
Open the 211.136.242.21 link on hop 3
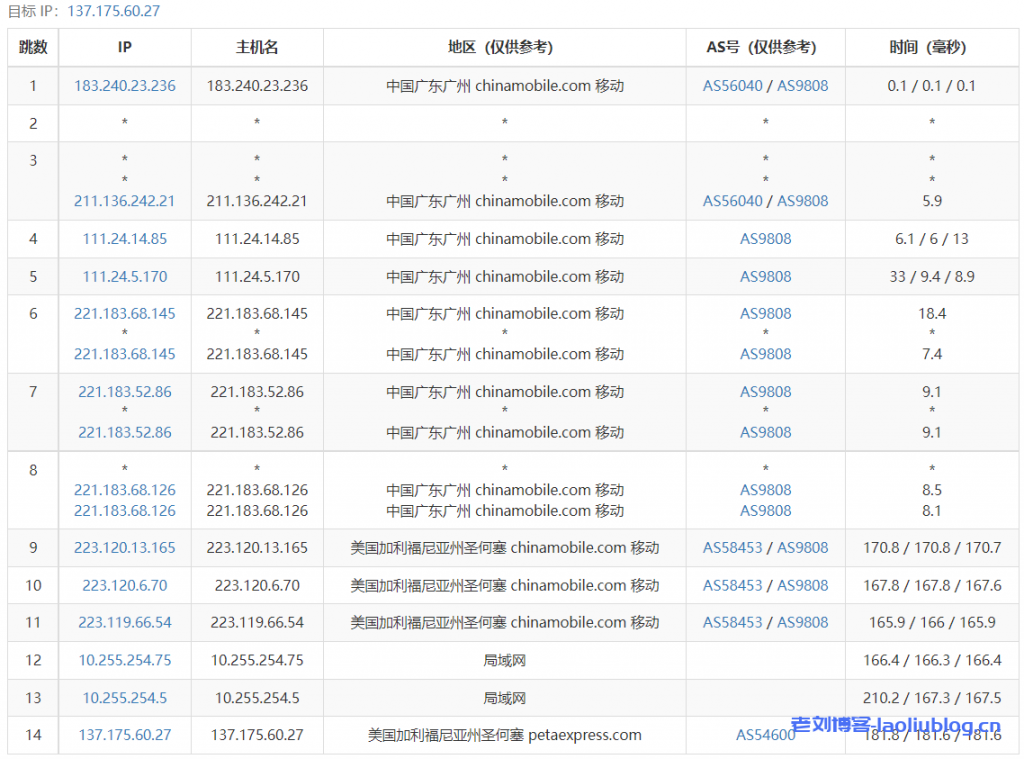124,200
